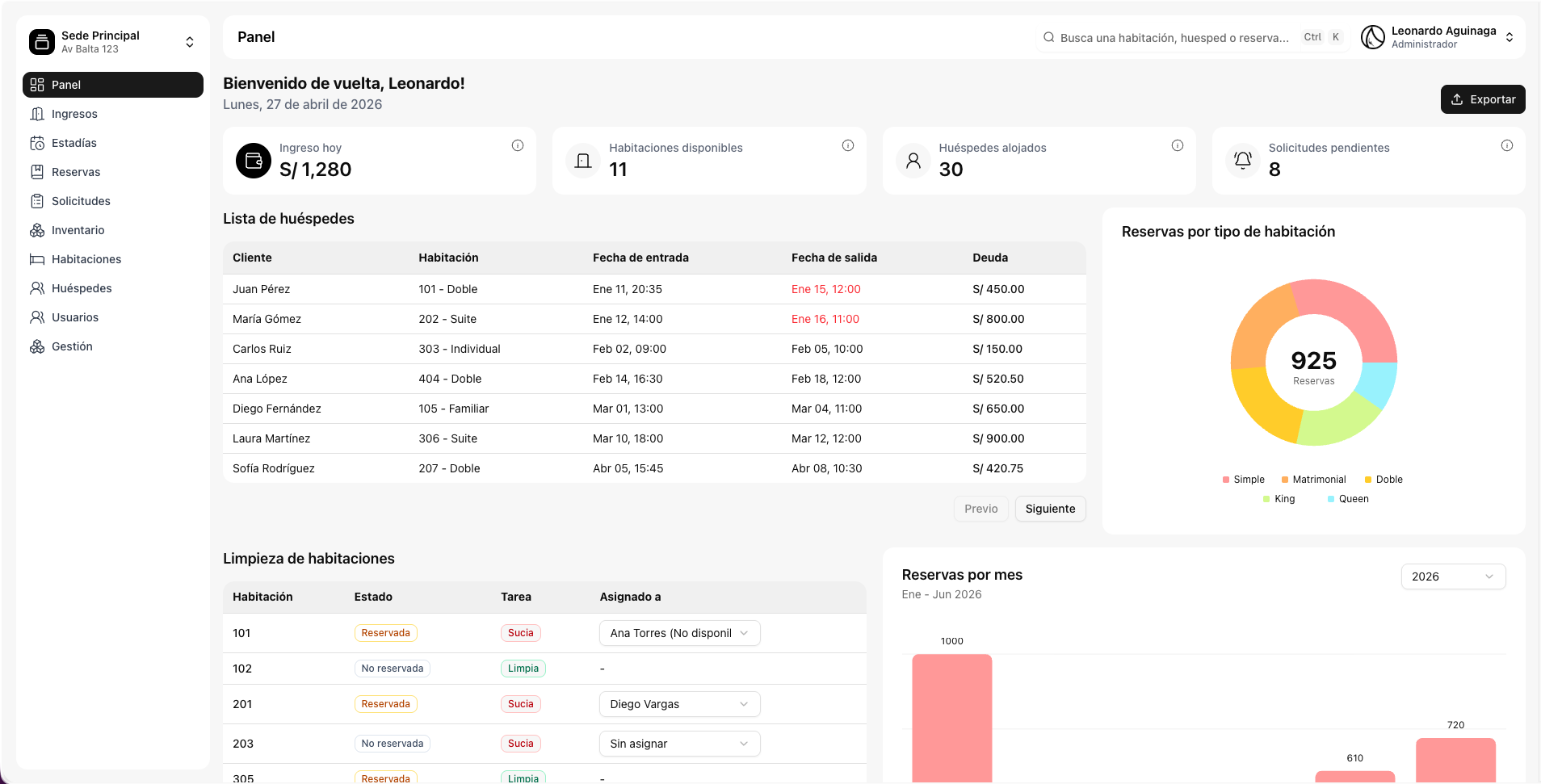Screen dimensions: 1541x784
Task: Expand the Sin asignar dropdown for room 203
Action: [x=679, y=744]
